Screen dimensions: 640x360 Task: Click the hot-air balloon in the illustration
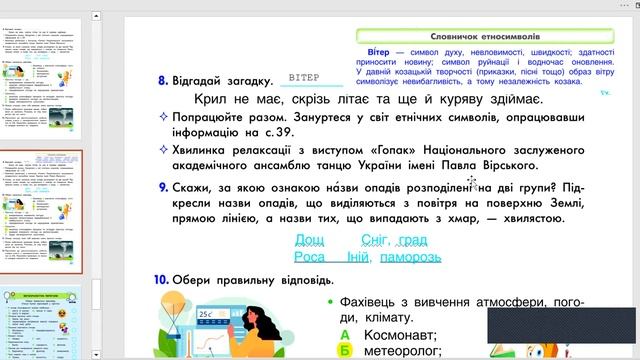(173, 314)
